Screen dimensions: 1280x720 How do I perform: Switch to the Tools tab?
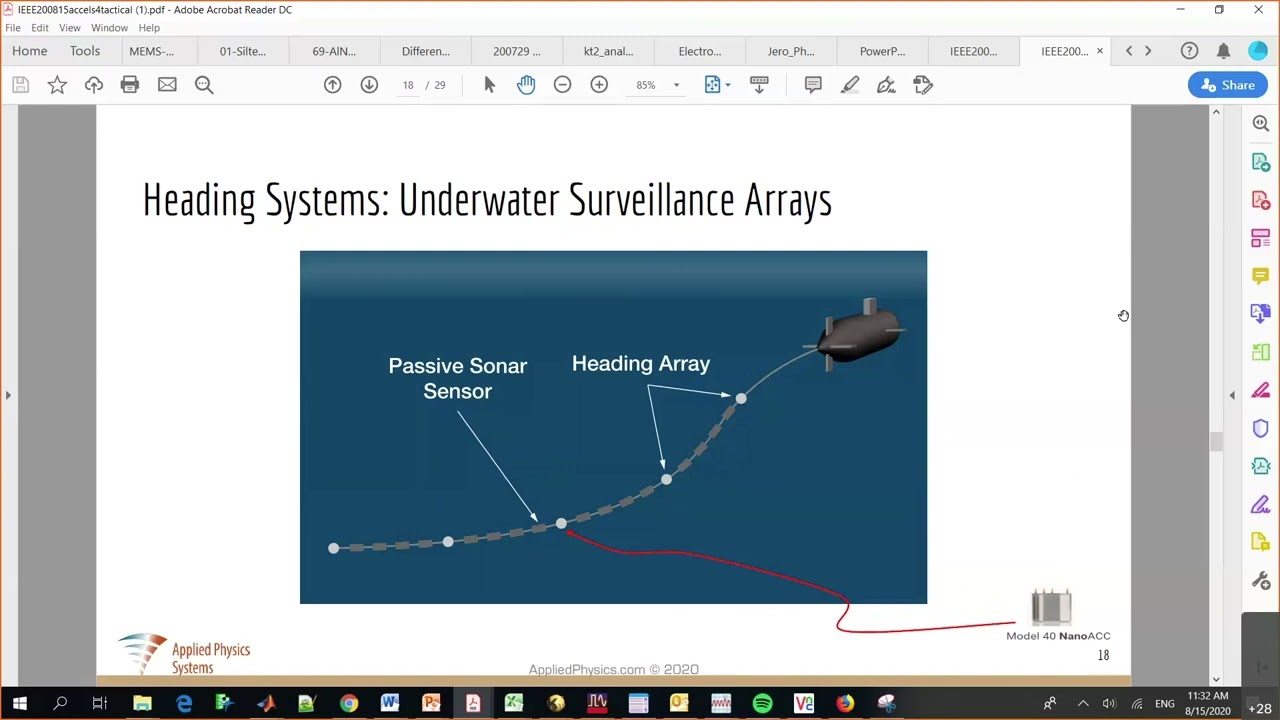(x=85, y=51)
